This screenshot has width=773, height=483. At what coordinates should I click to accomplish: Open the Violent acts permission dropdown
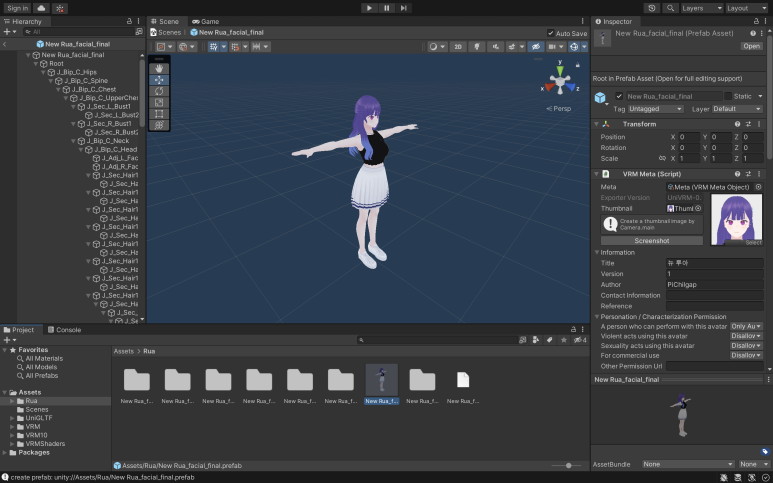tap(746, 336)
